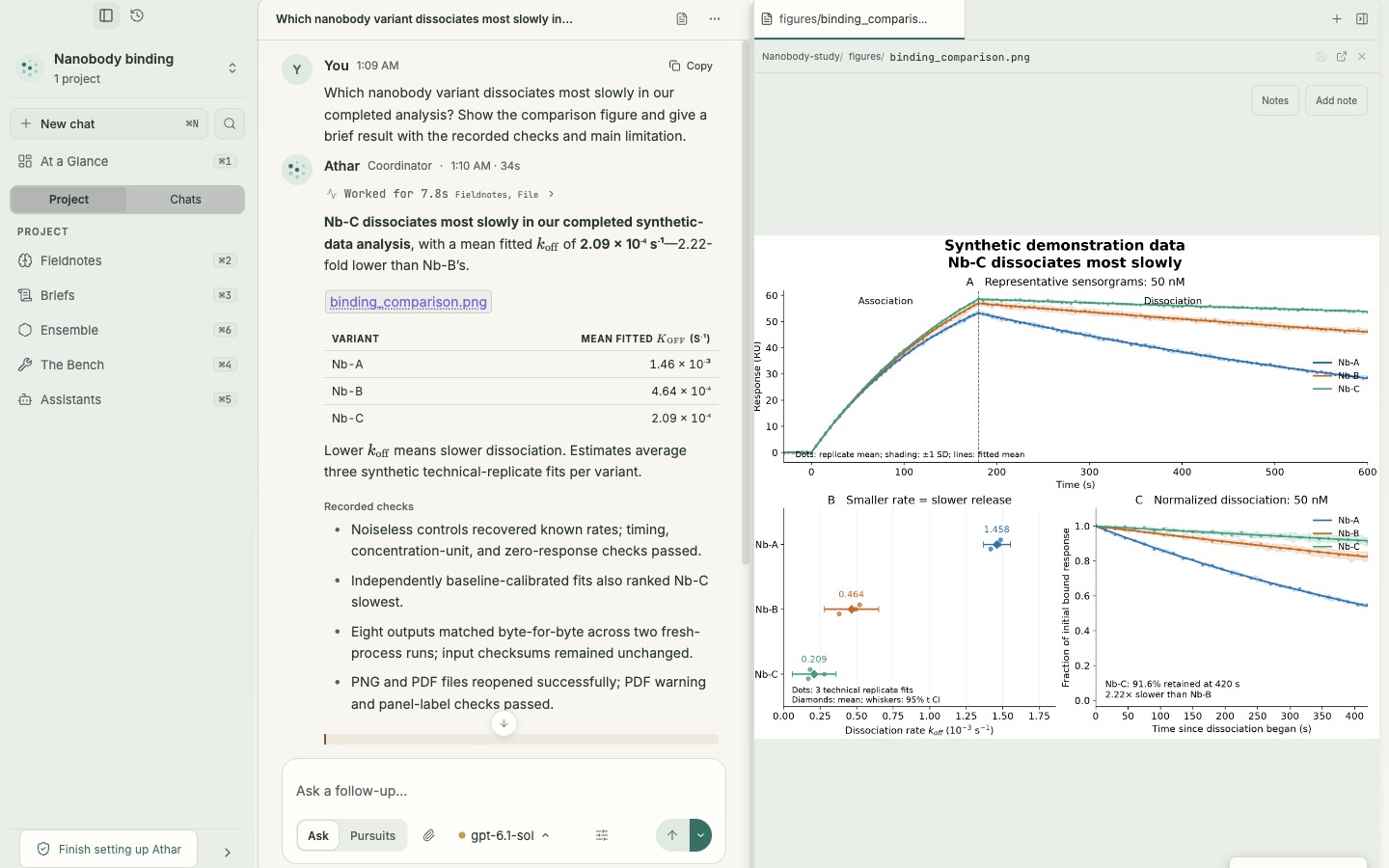This screenshot has height=868, width=1389.
Task: Select the Pursuits mode toggle
Action: pos(372,835)
